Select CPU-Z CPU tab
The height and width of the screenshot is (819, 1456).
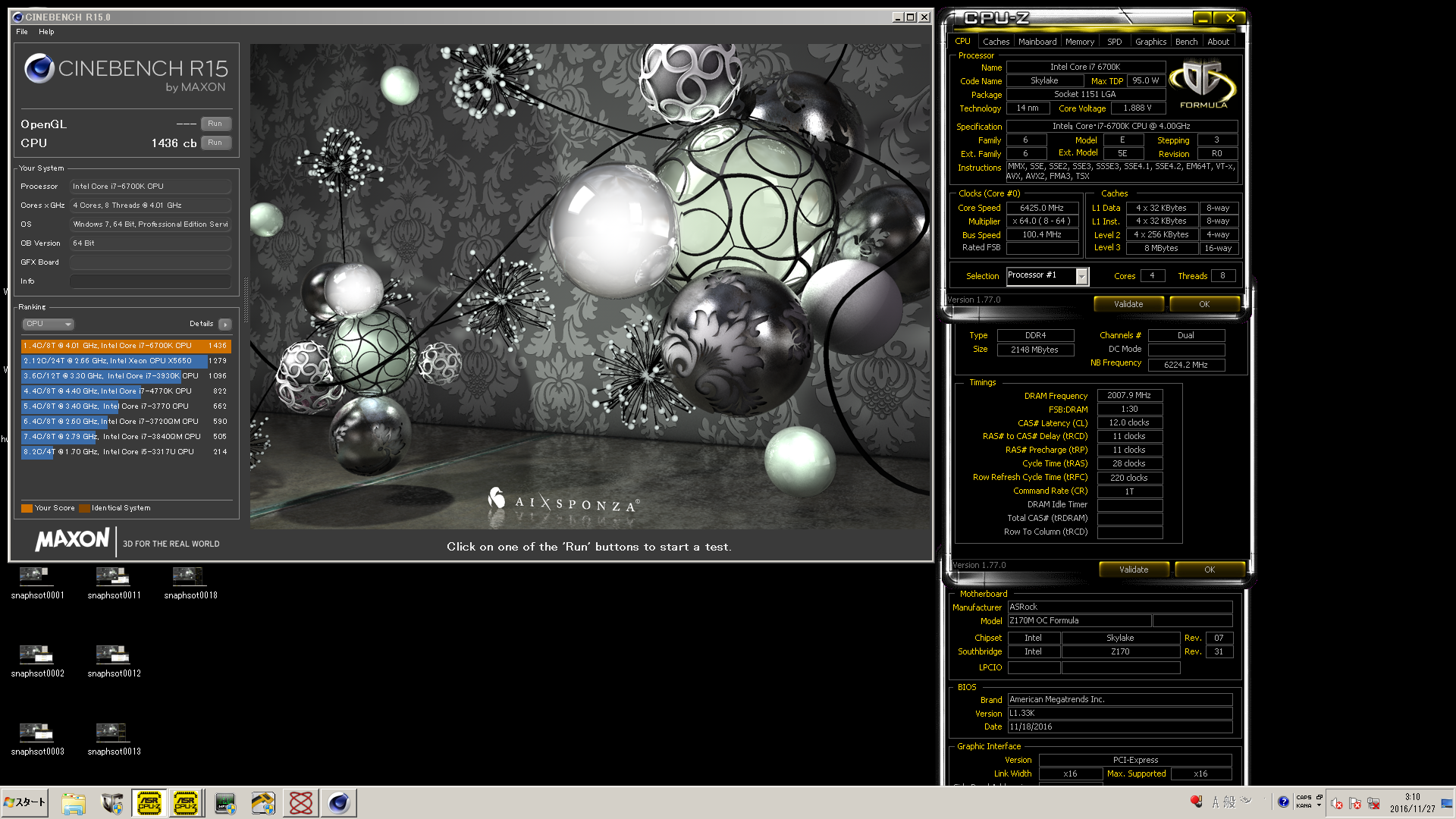coord(962,42)
